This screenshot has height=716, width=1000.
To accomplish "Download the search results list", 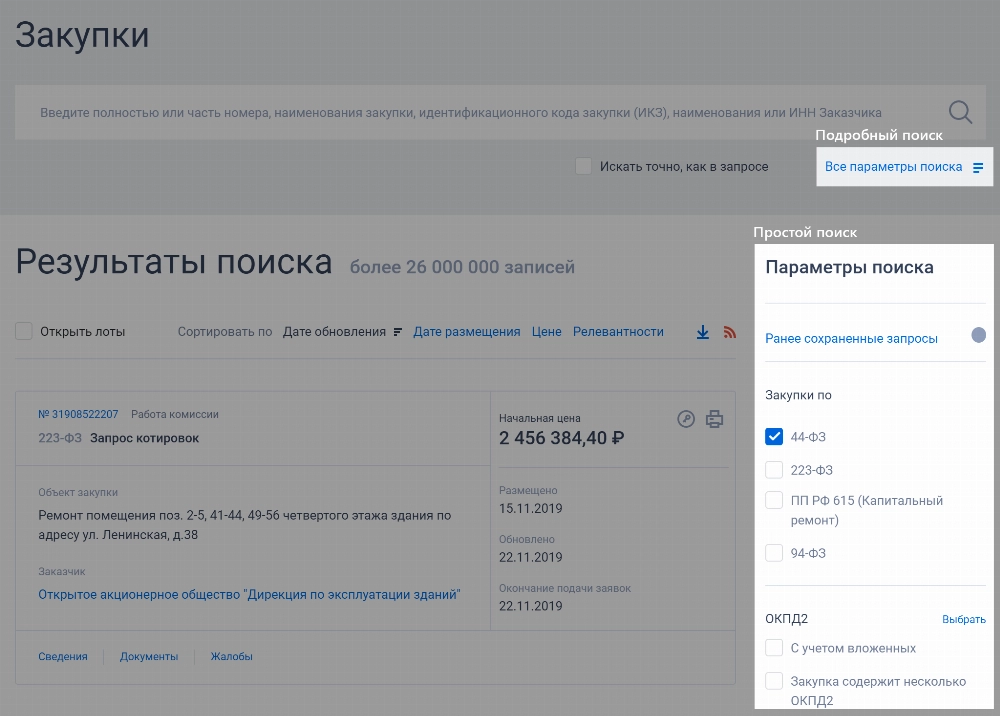I will click(x=702, y=332).
